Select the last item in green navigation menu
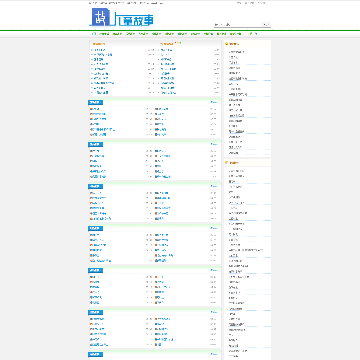Image resolution: width=360 pixels, height=360 pixels. click(252, 34)
